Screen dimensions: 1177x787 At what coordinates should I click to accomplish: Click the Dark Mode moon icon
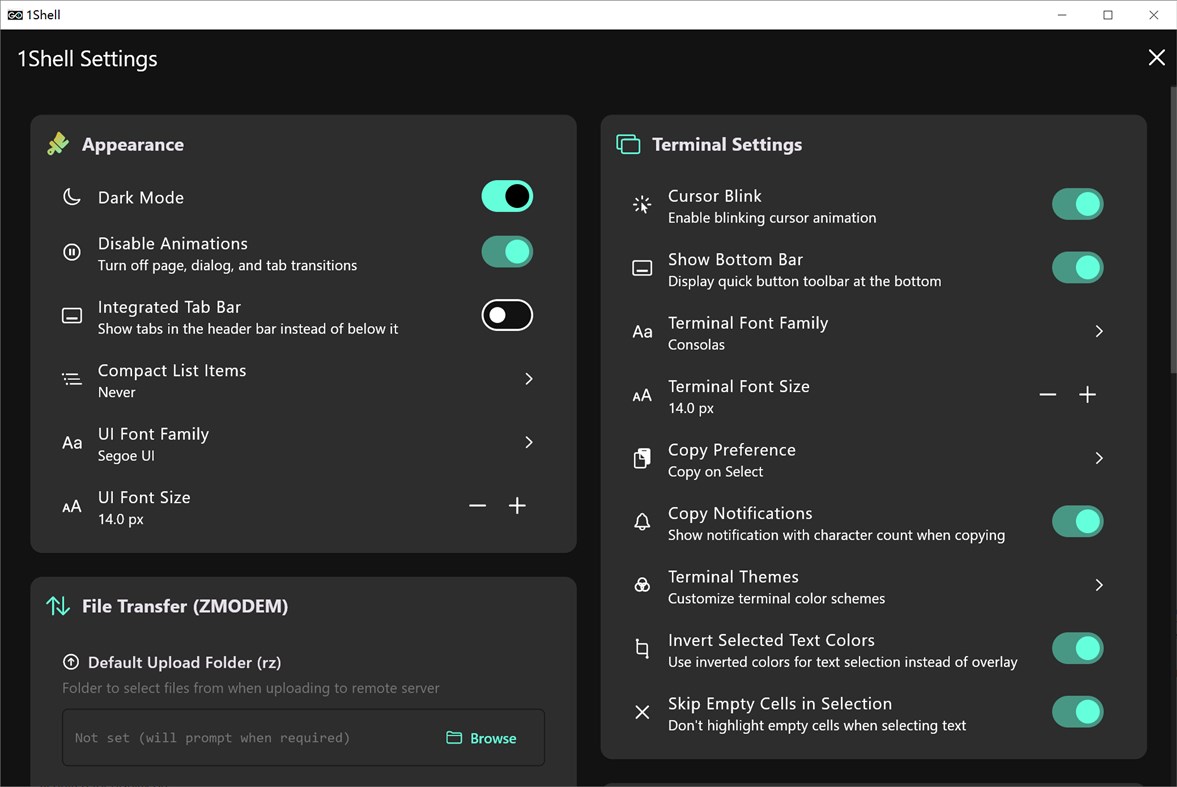pyautogui.click(x=71, y=198)
